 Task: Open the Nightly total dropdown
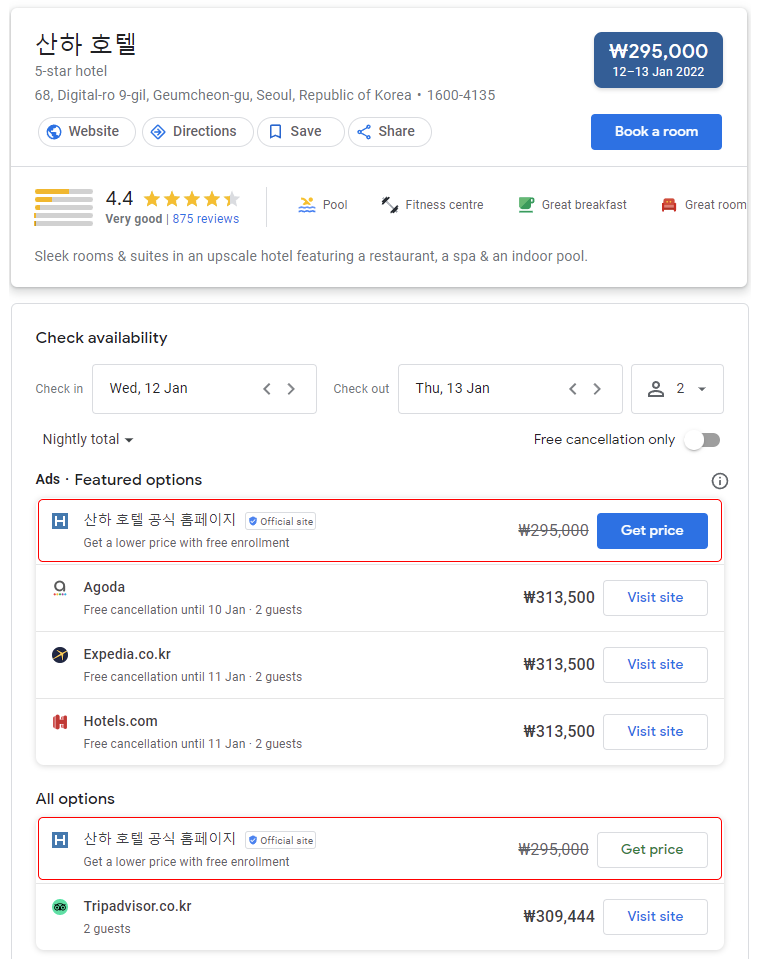pyautogui.click(x=88, y=440)
